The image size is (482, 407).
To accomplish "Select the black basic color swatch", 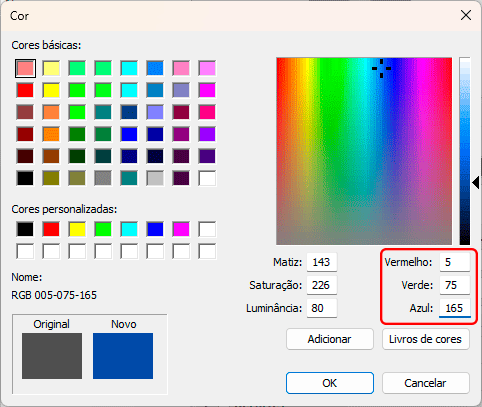I will (x=25, y=178).
